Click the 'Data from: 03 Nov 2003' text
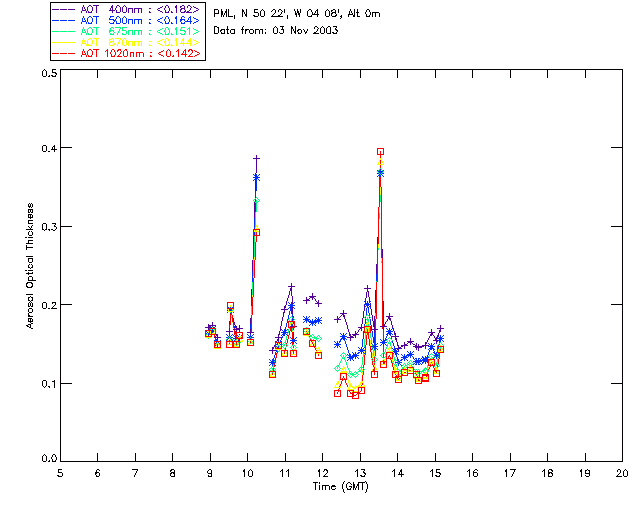The width and height of the screenshot is (640, 512). click(276, 31)
